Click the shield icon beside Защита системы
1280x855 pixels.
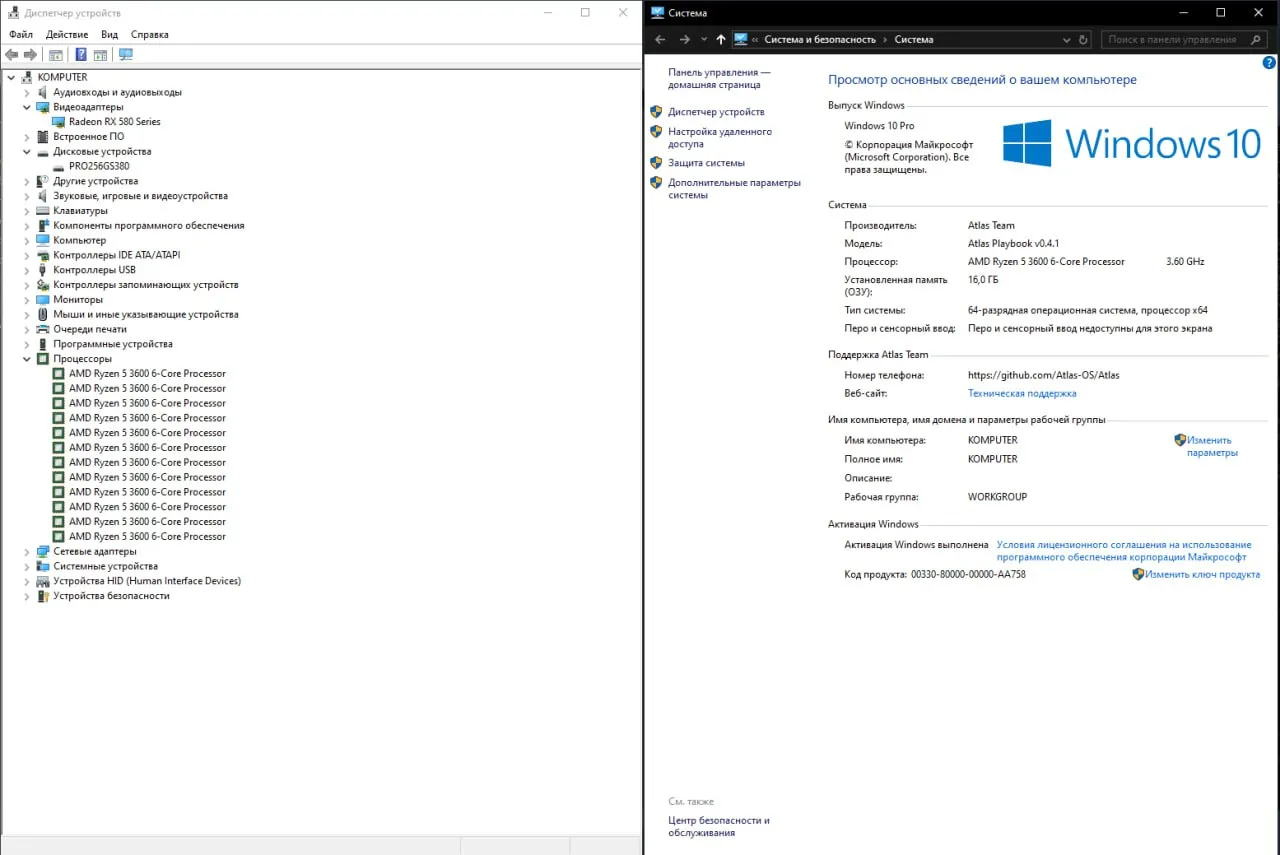pos(656,163)
